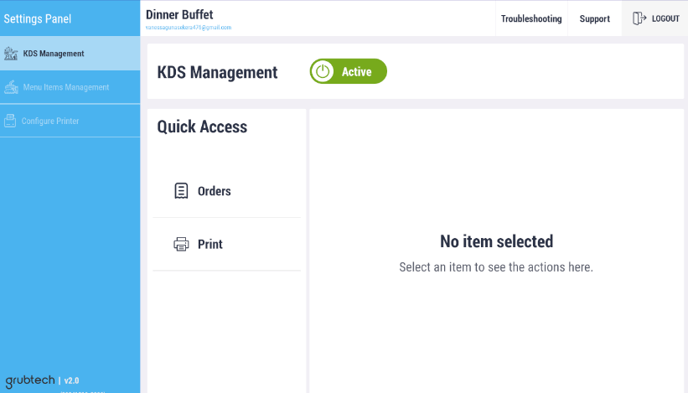688x393 pixels.
Task: Go to Configure Printer section
Action: [70, 121]
